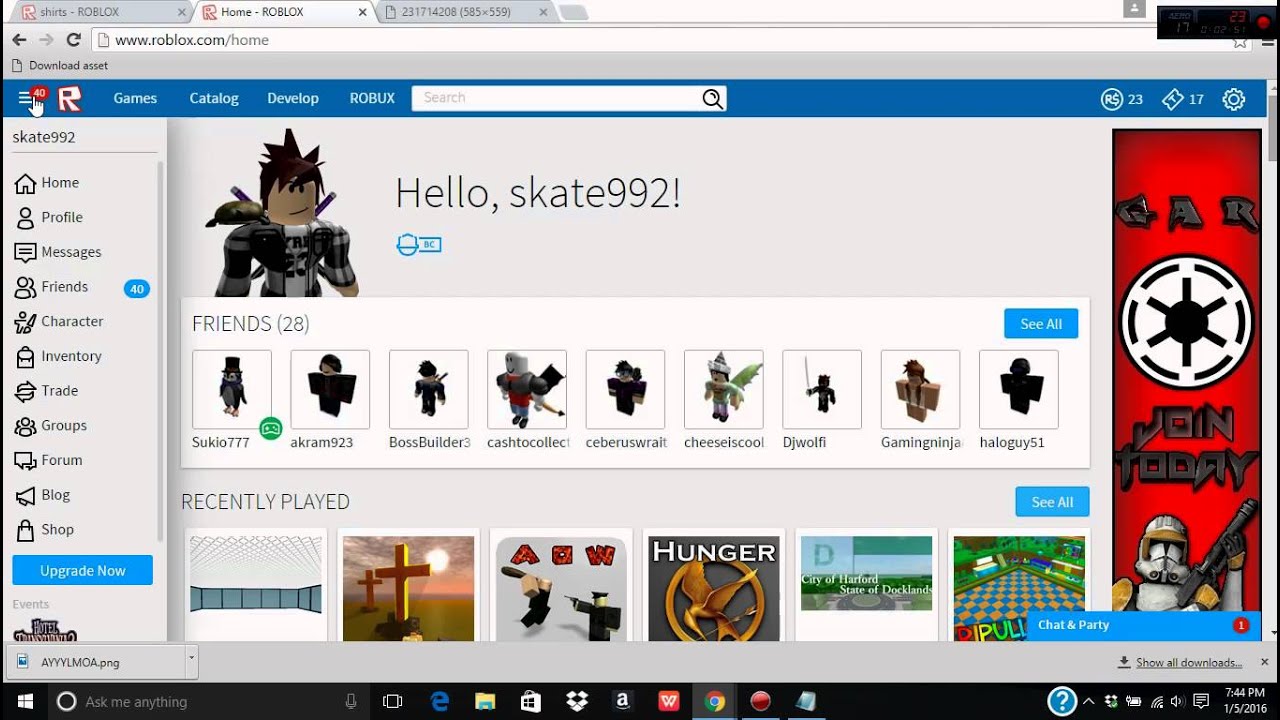Viewport: 1280px width, 720px height.
Task: Open Trade in the sidebar
Action: click(46, 391)
